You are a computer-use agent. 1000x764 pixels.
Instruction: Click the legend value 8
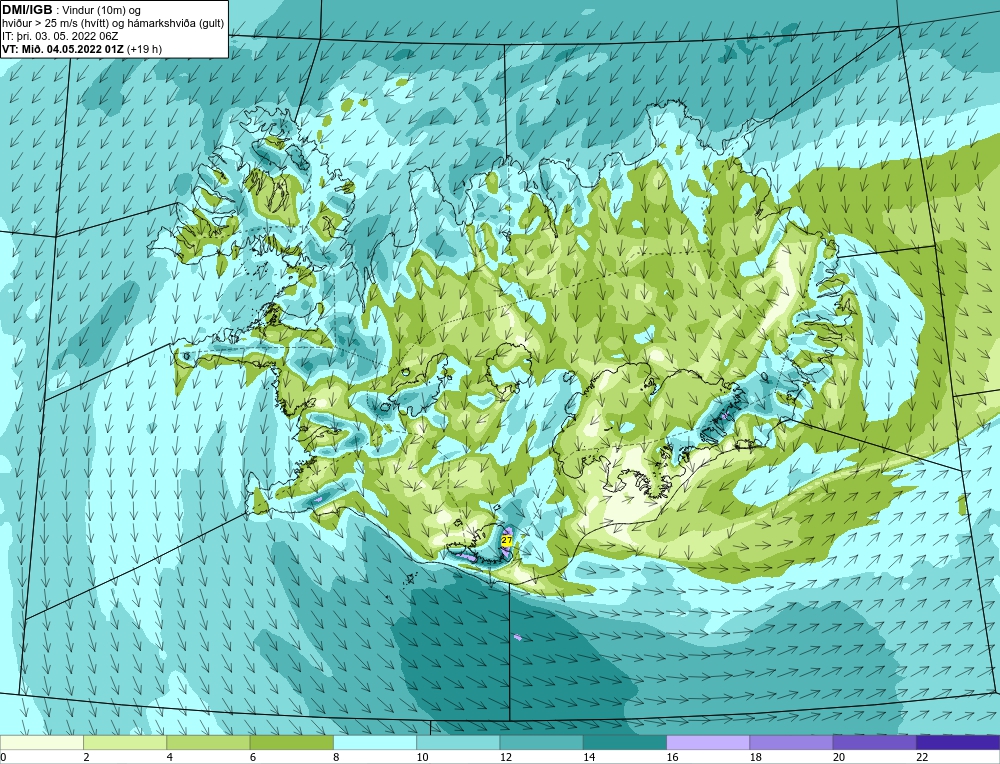[336, 757]
